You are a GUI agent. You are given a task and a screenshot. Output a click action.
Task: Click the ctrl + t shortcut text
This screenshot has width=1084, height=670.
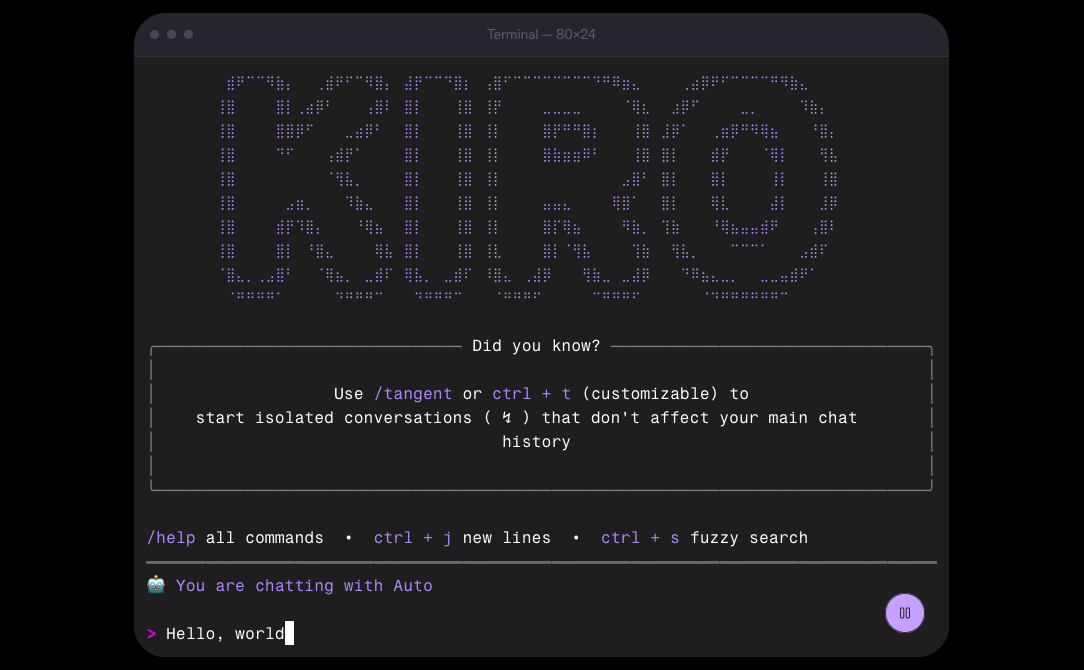[x=531, y=394]
